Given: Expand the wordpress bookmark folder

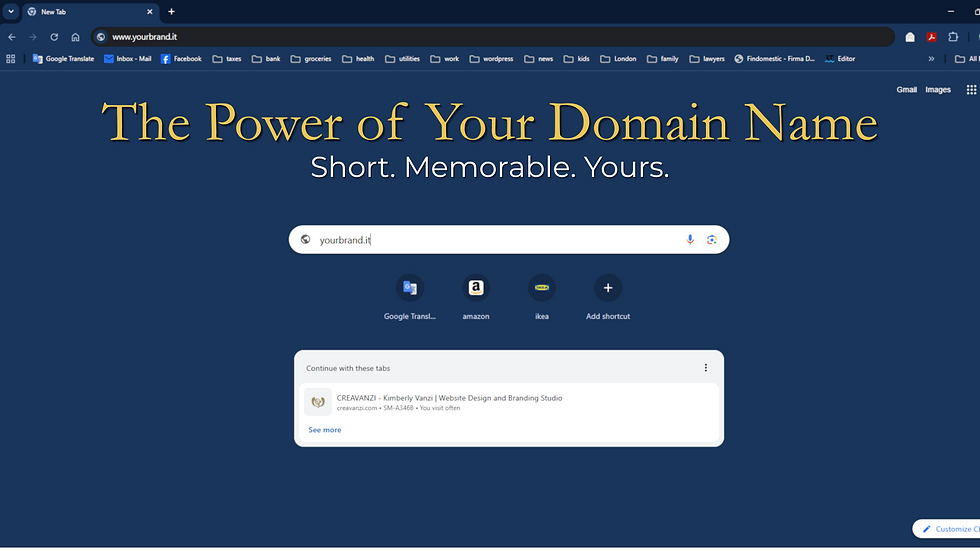Looking at the screenshot, I should pyautogui.click(x=491, y=59).
